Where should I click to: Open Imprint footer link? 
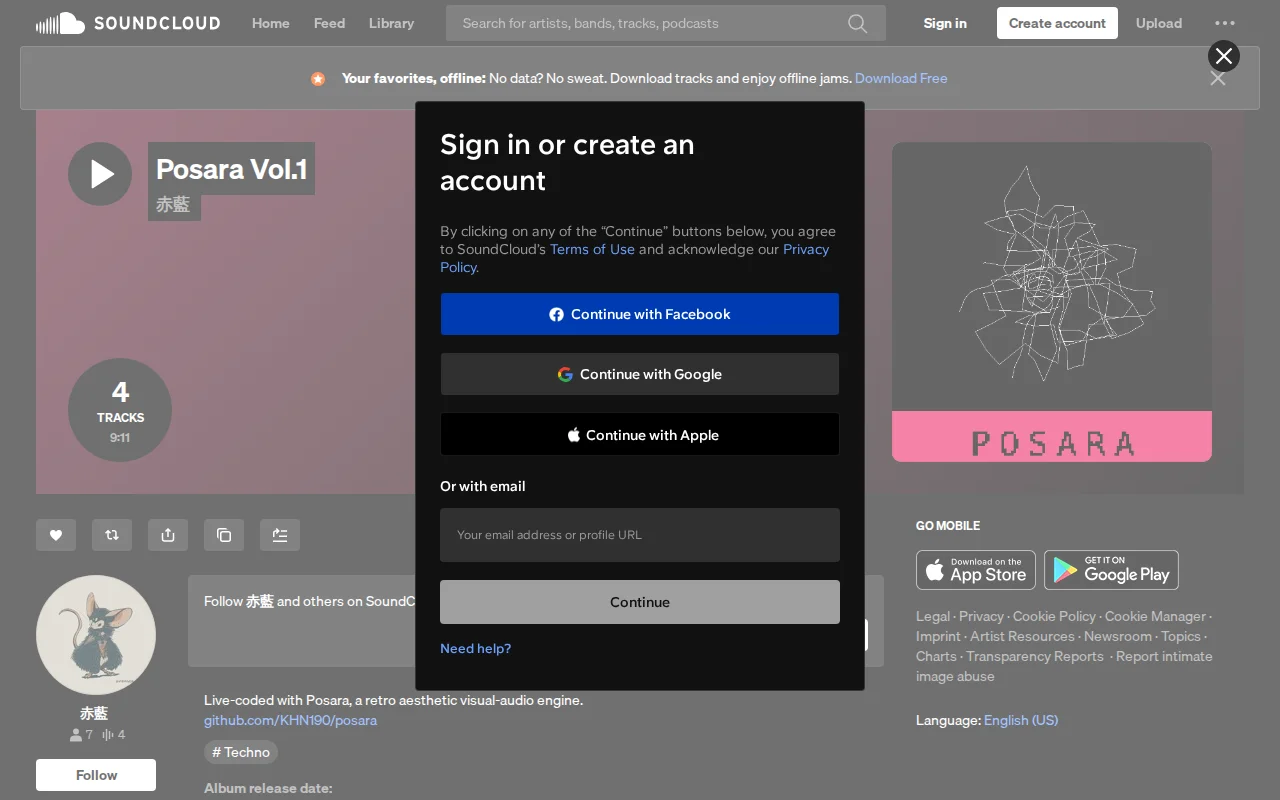[938, 636]
